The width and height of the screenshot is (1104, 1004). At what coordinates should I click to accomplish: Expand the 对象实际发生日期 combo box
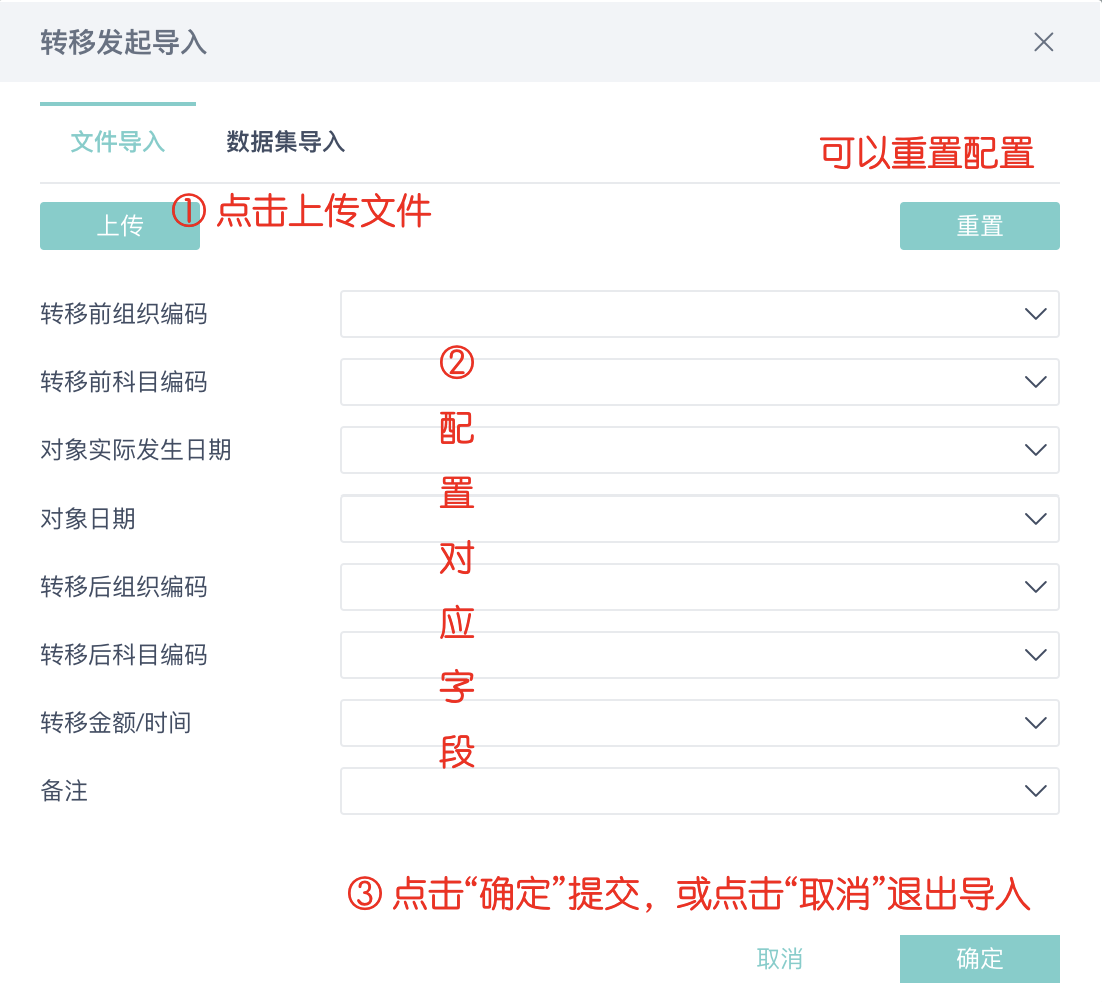click(680, 450)
